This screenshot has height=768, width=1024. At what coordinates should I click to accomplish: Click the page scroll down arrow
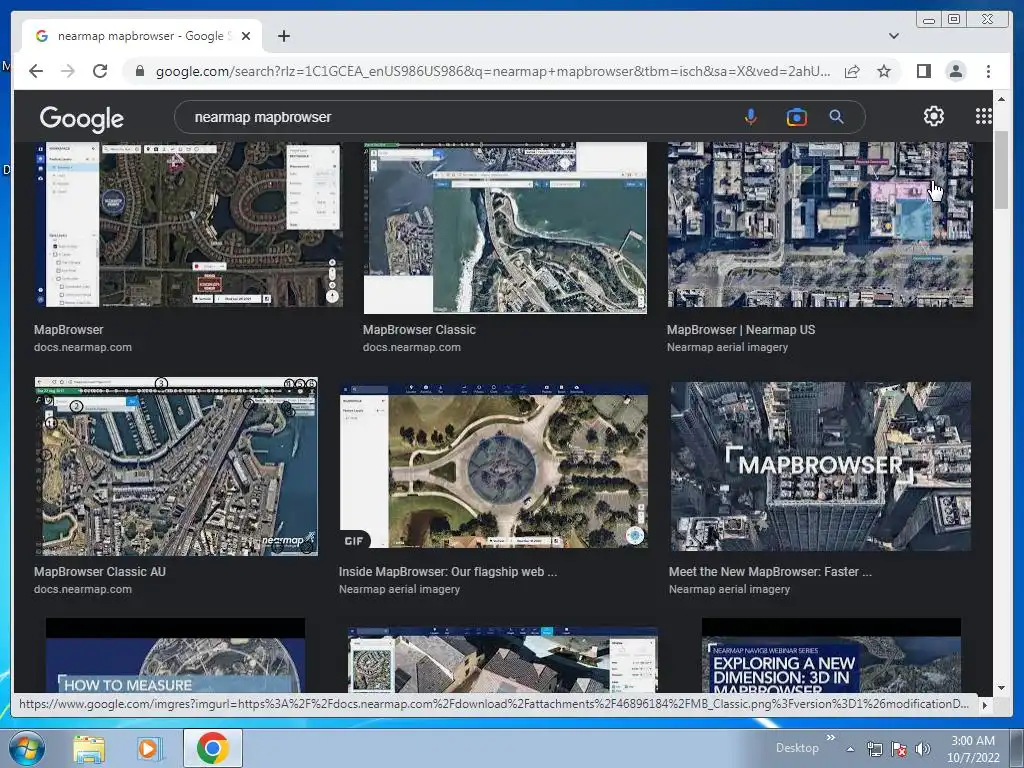pyautogui.click(x=1001, y=687)
